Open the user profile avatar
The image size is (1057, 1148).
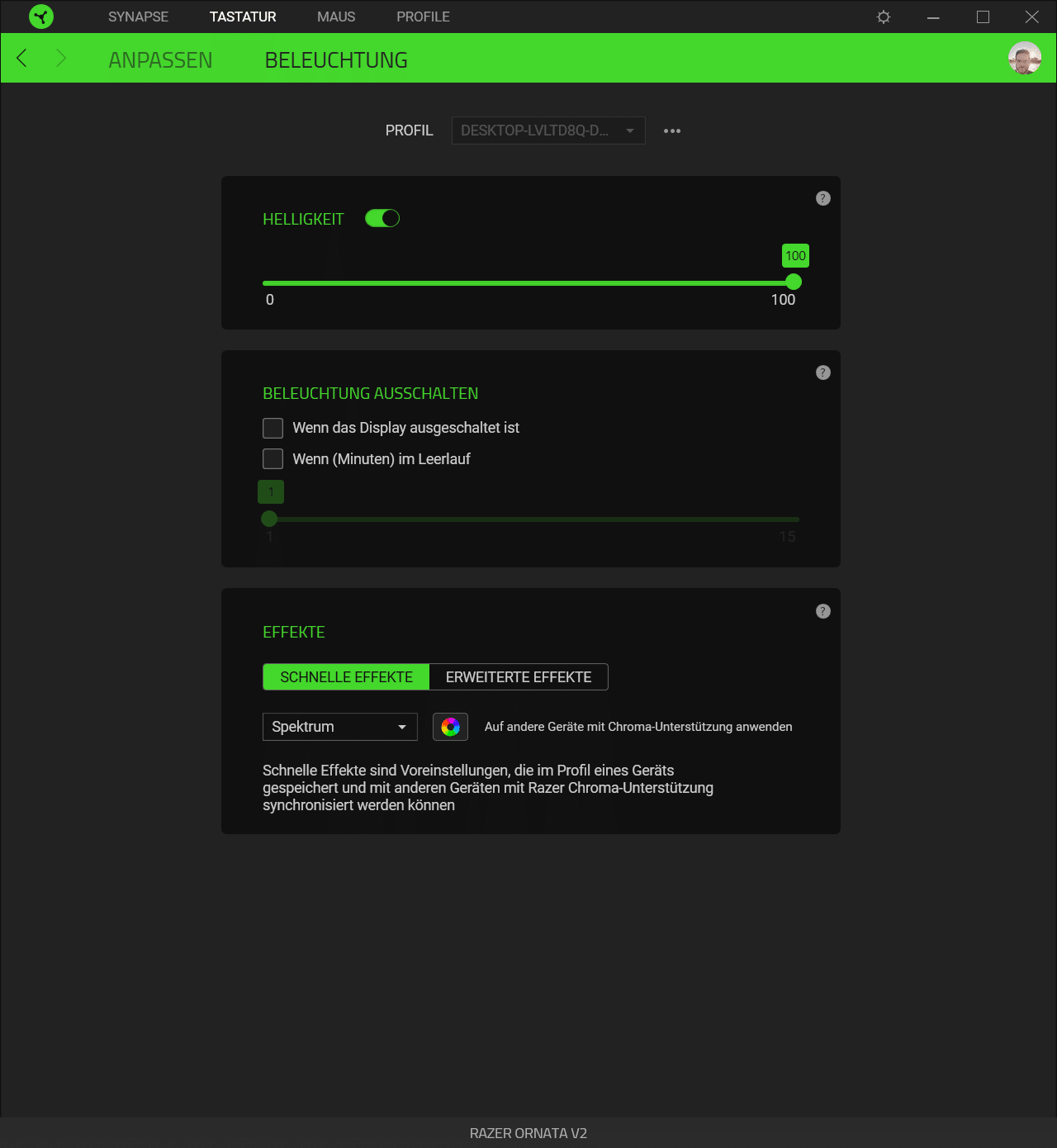tap(1024, 58)
